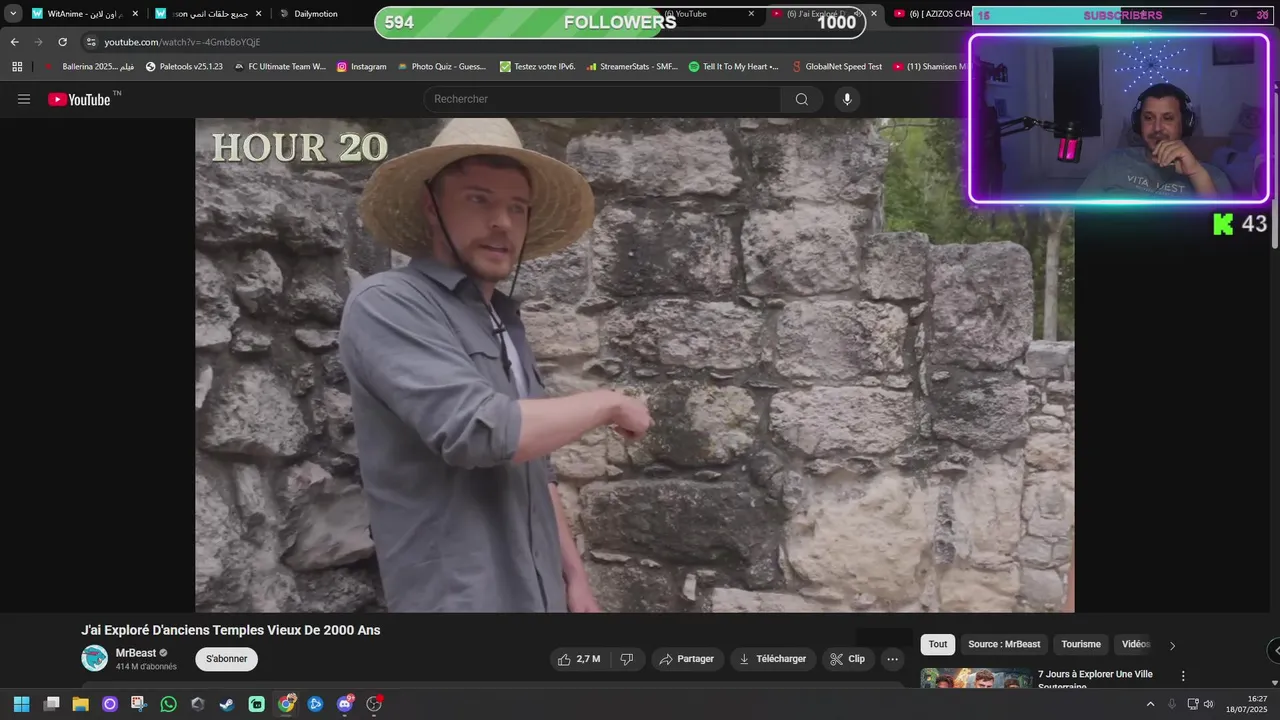Click the youtube.com address bar
This screenshot has height=720, width=1280.
point(181,42)
